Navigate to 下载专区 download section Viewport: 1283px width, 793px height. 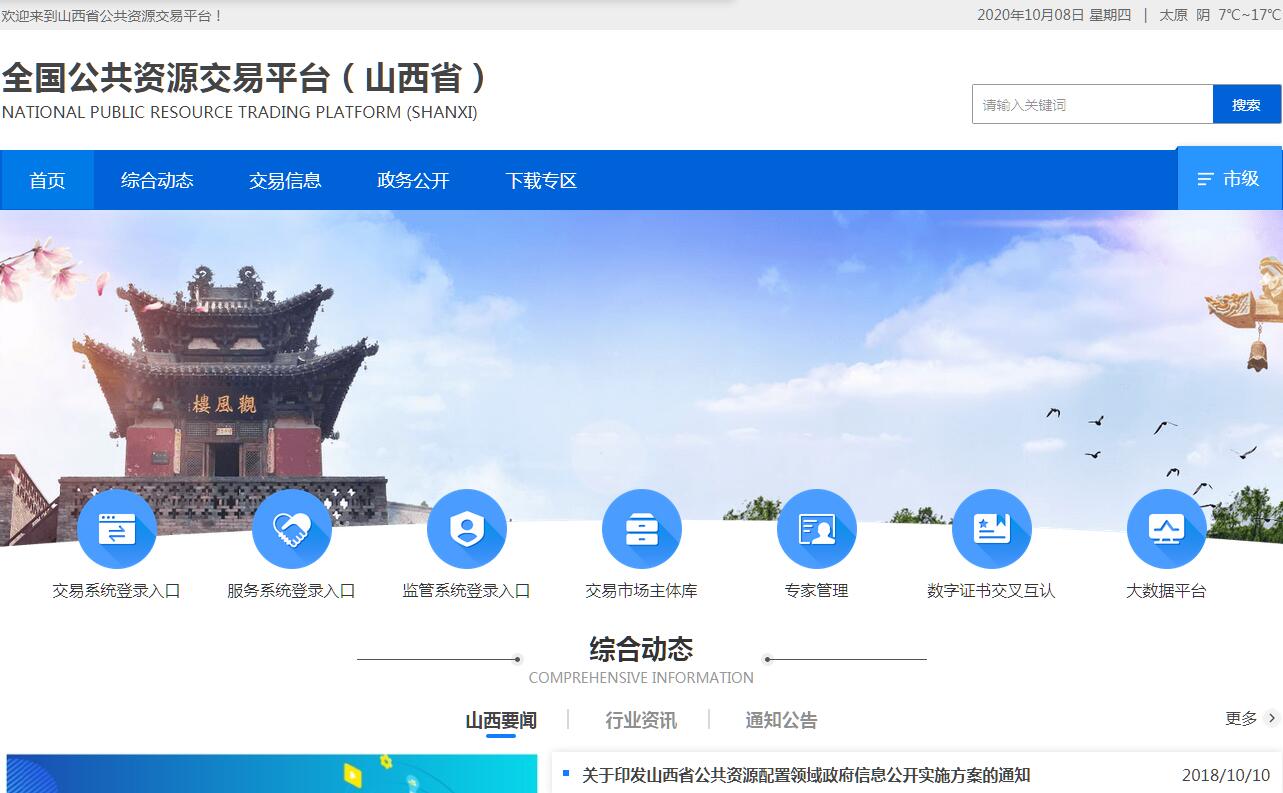click(x=541, y=181)
